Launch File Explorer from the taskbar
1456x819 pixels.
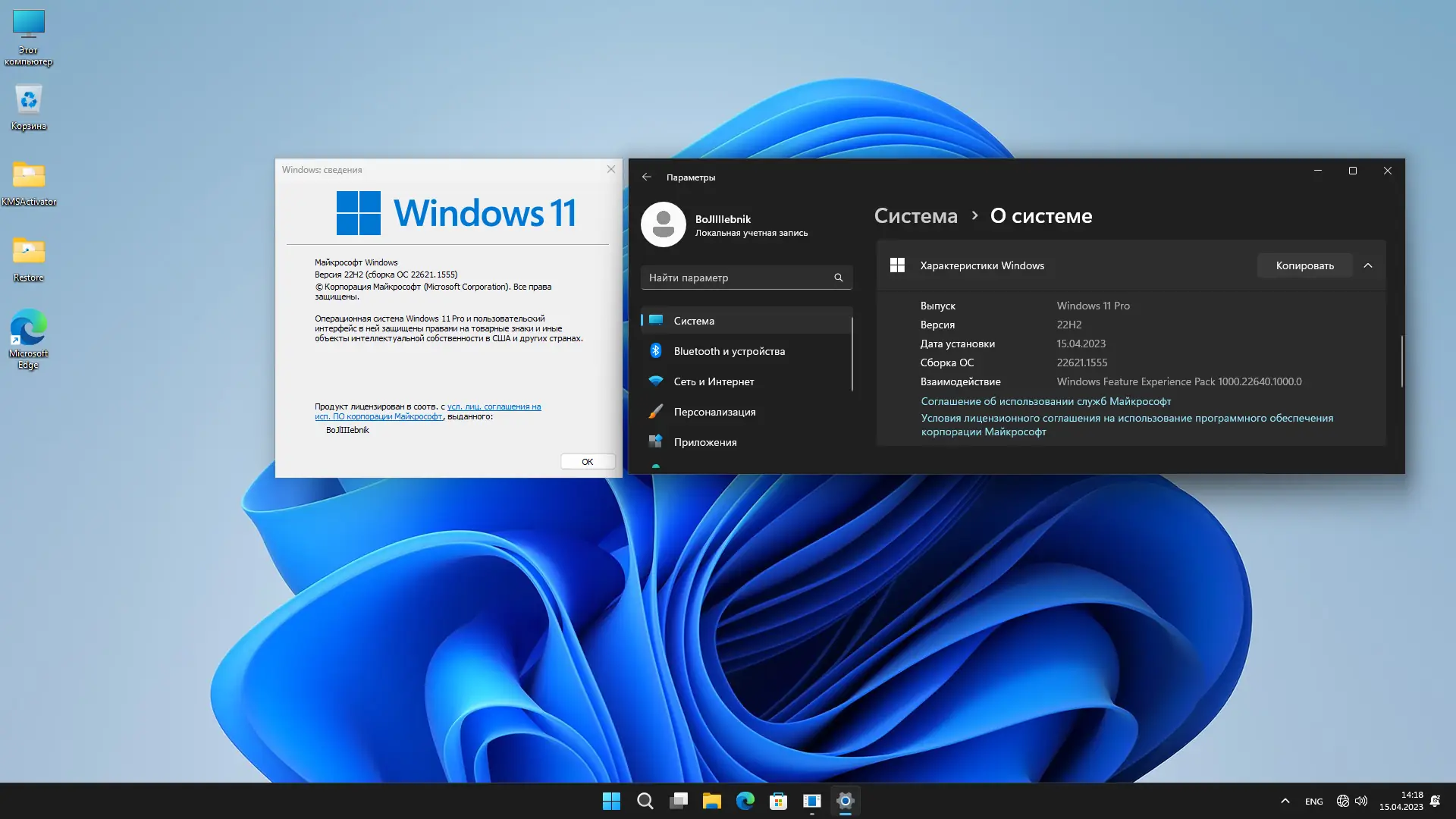coord(711,801)
